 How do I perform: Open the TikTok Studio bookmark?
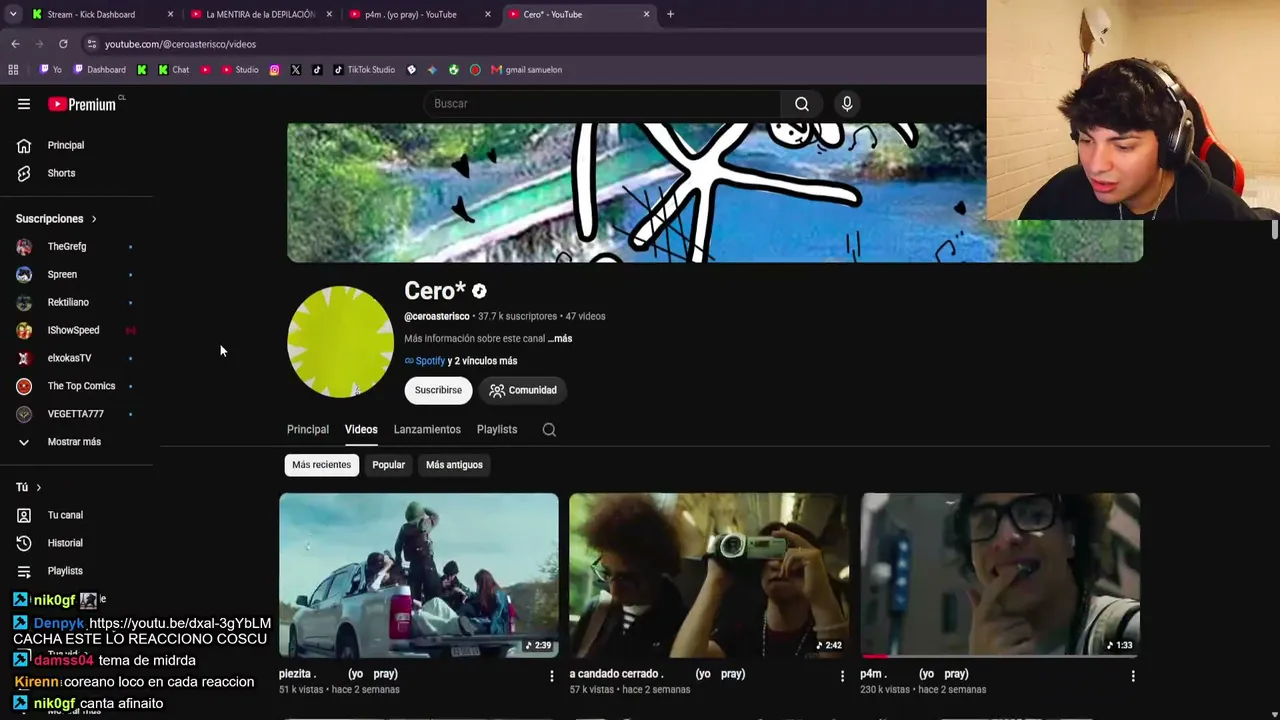(x=364, y=70)
